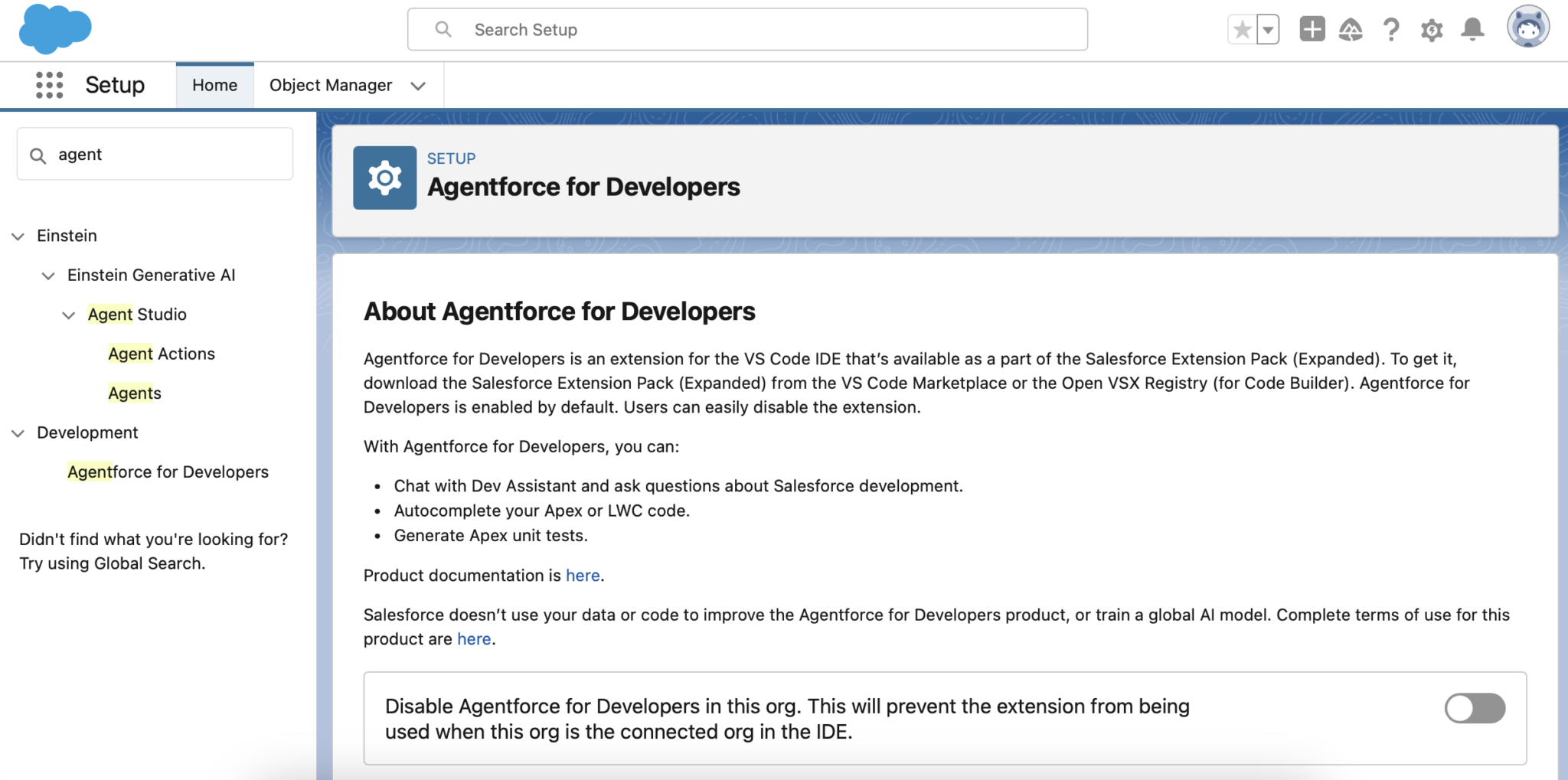Open Salesforce Help with the question mark icon
The width and height of the screenshot is (1568, 780).
point(1391,29)
